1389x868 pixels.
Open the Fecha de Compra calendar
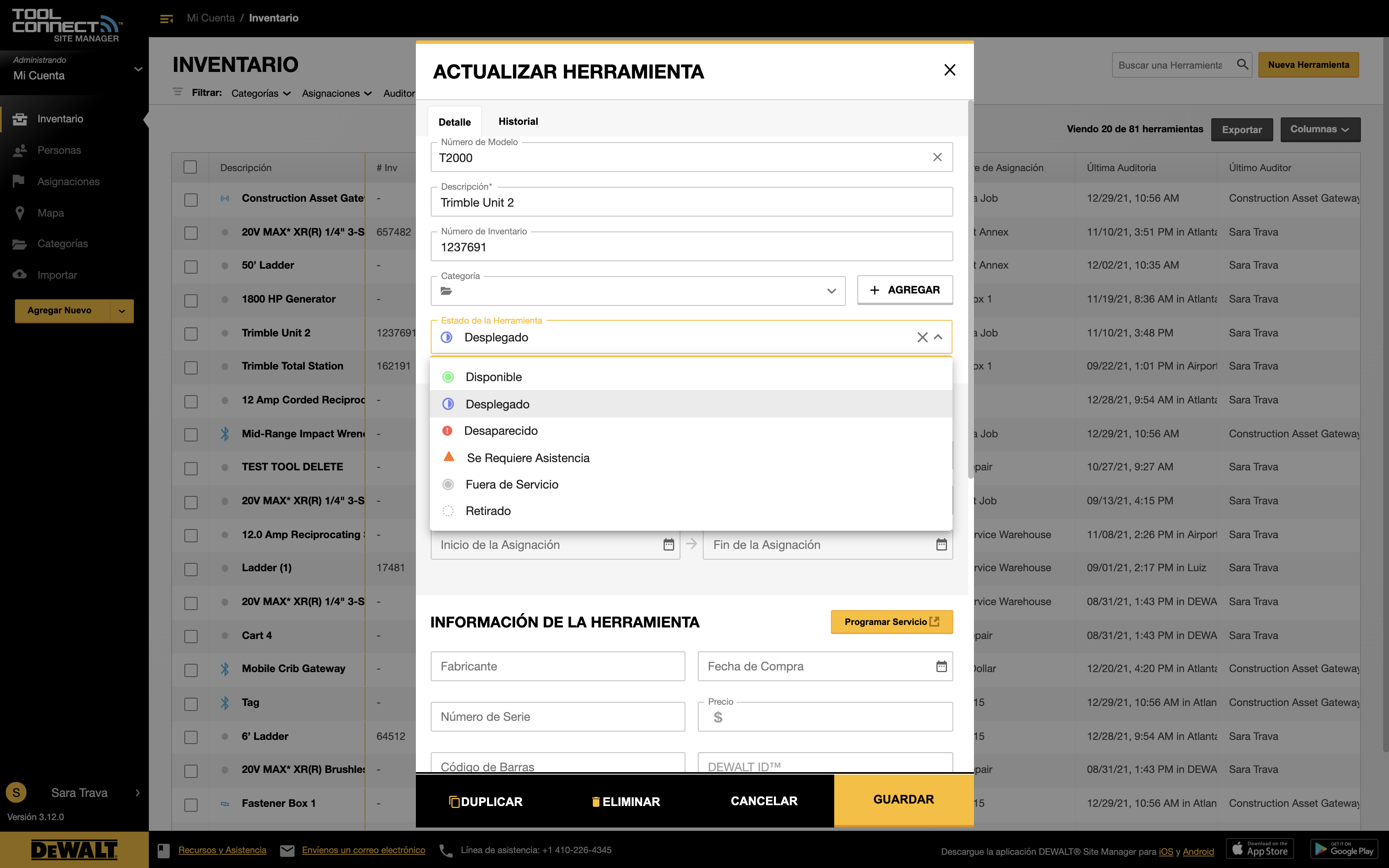pos(941,666)
